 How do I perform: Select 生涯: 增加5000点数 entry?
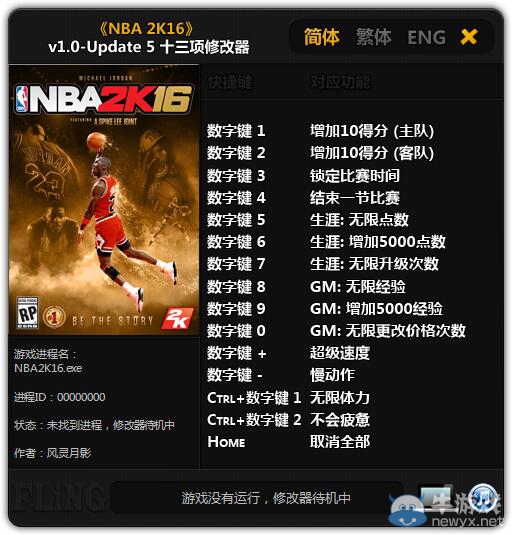[378, 242]
